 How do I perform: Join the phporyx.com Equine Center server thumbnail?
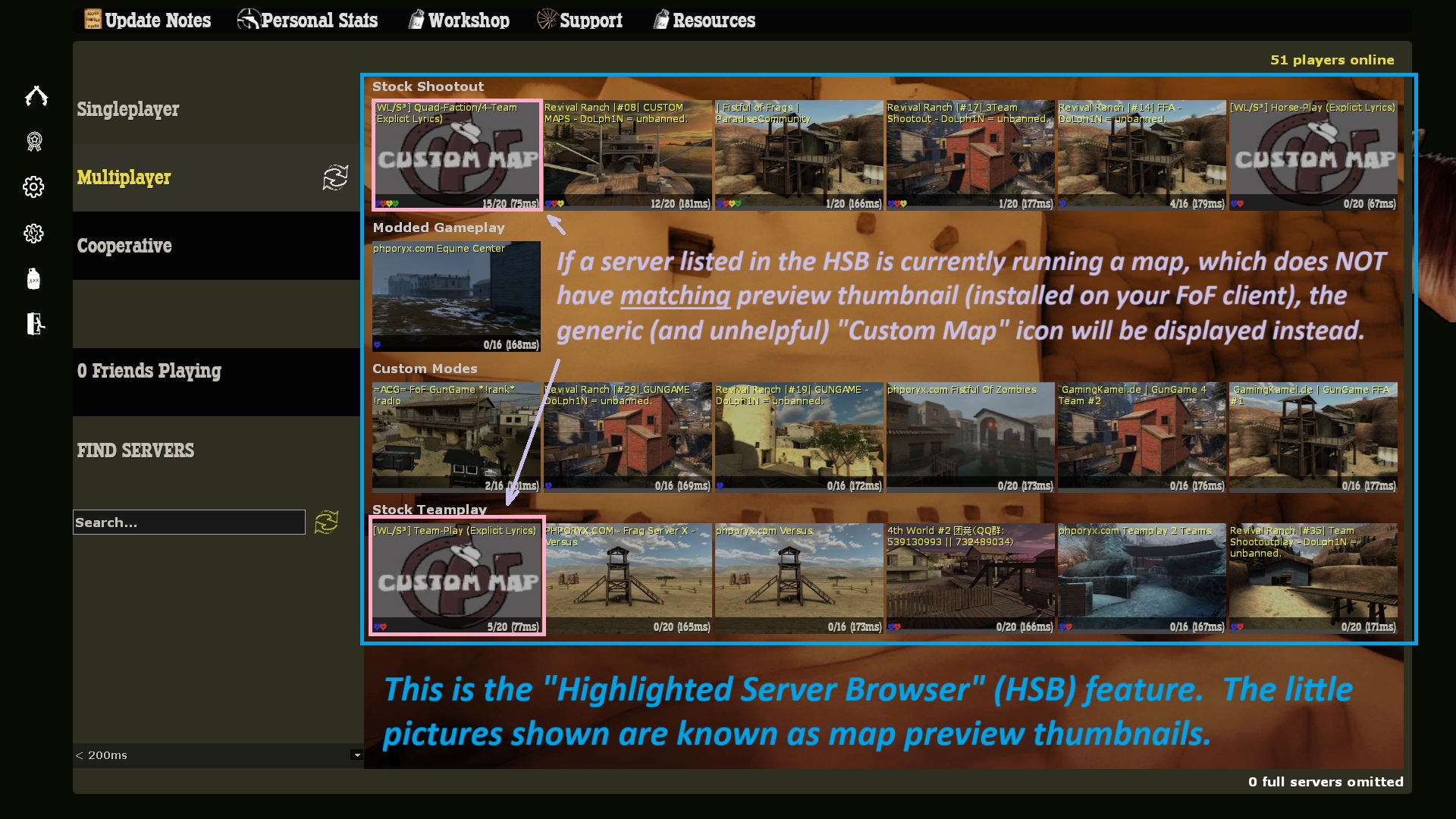click(457, 297)
